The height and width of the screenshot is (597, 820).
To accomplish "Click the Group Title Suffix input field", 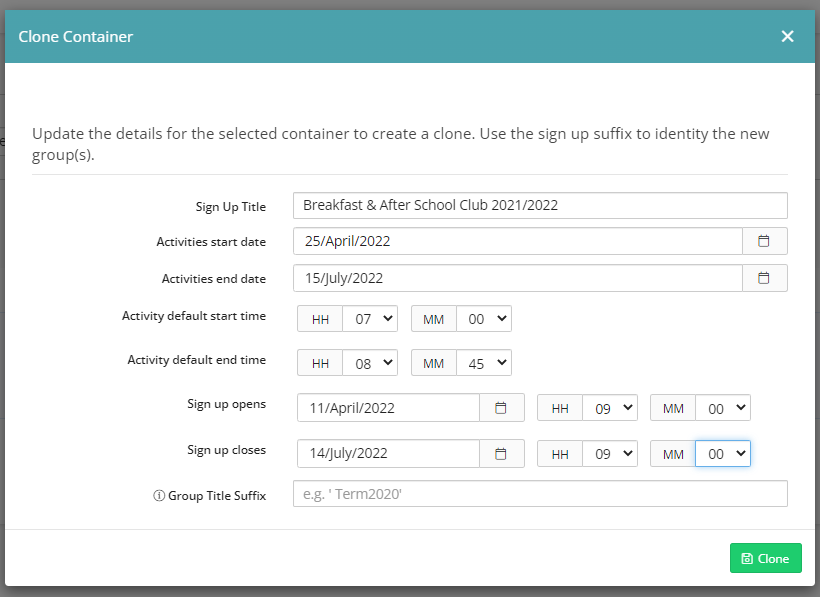I will pos(540,494).
